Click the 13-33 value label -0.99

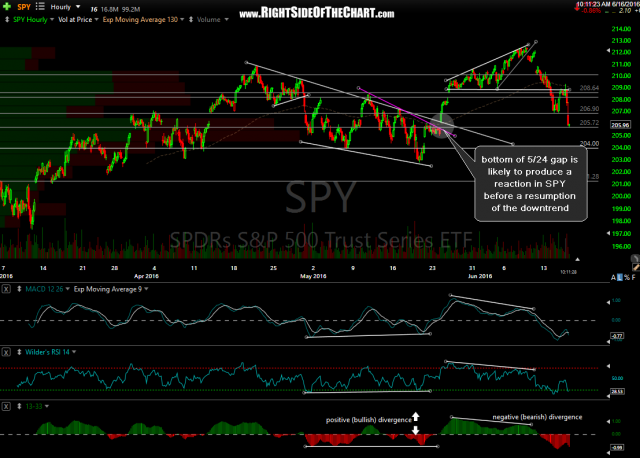click(x=617, y=448)
